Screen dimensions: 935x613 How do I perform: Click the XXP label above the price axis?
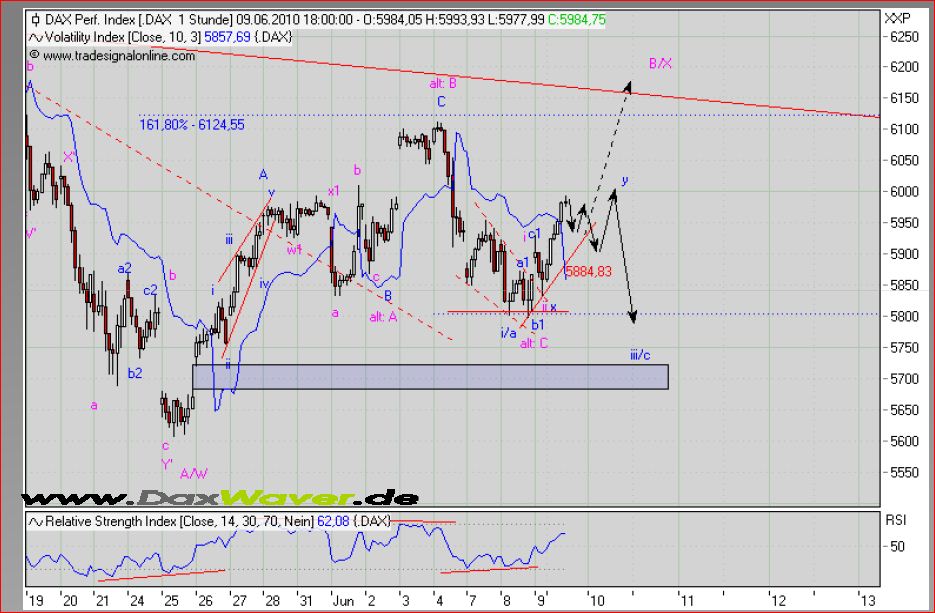tap(897, 18)
